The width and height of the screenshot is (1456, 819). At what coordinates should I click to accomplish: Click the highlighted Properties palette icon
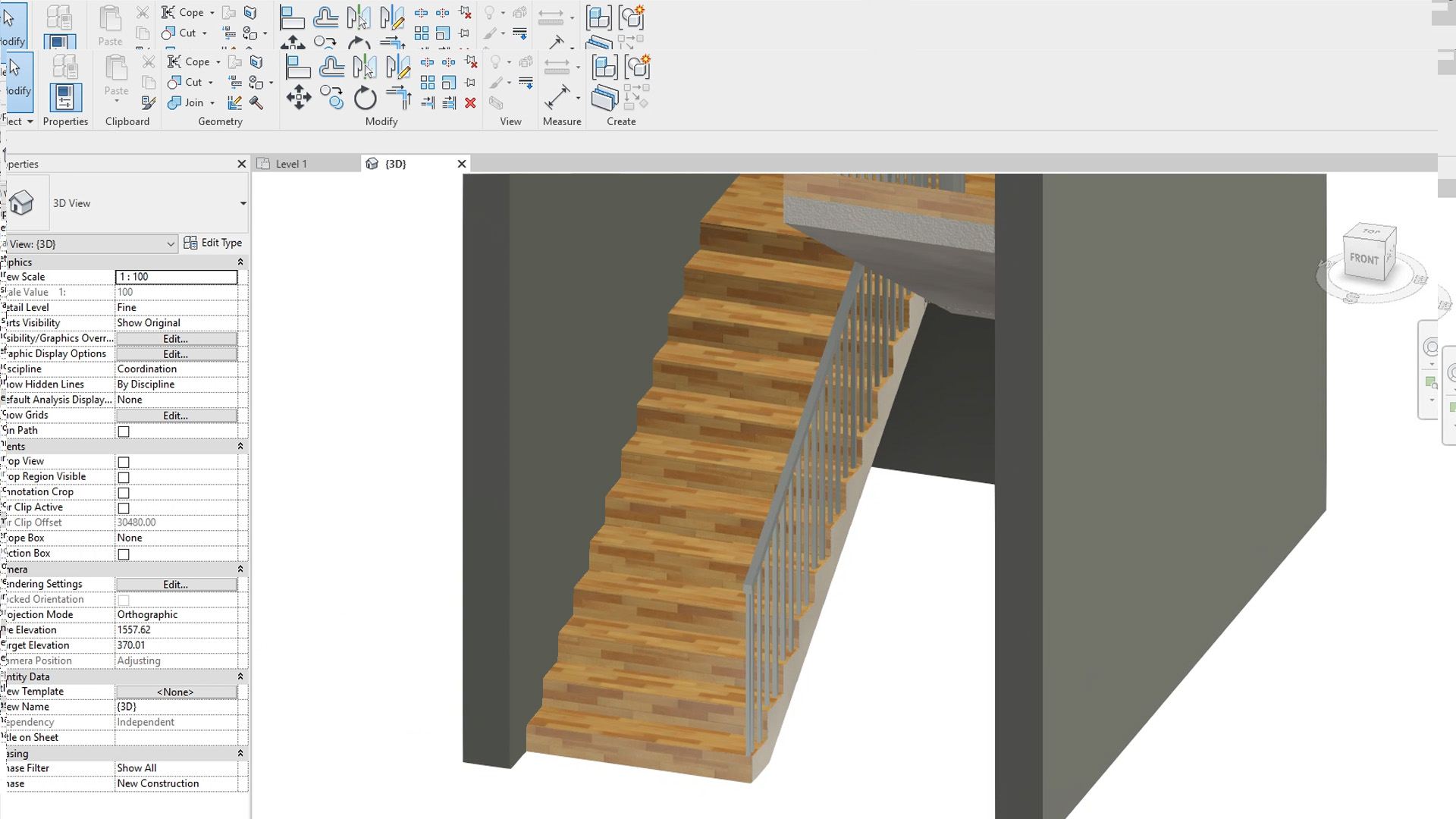pyautogui.click(x=65, y=98)
